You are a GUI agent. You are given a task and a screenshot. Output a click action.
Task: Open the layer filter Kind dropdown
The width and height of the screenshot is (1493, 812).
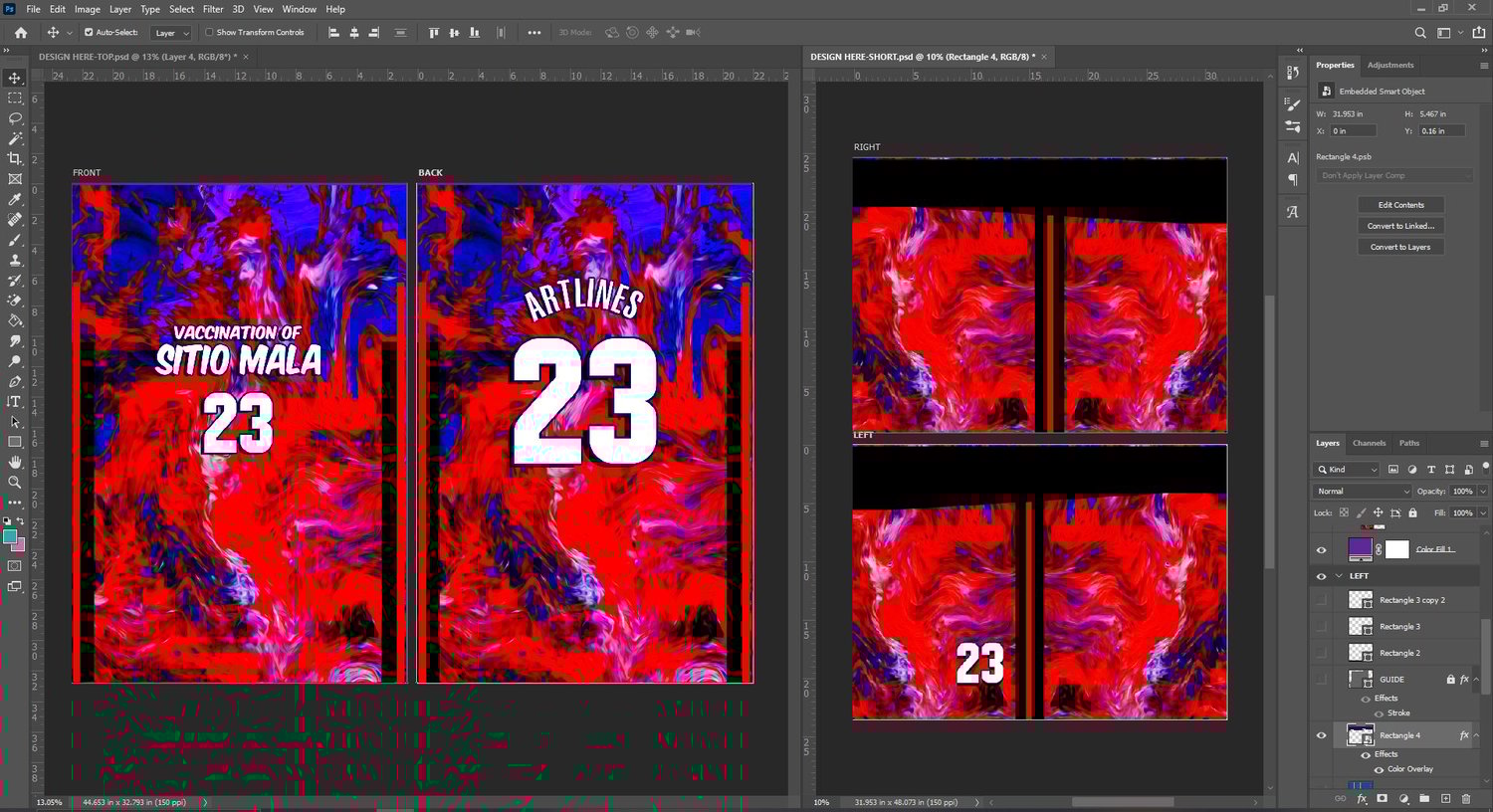click(1348, 470)
